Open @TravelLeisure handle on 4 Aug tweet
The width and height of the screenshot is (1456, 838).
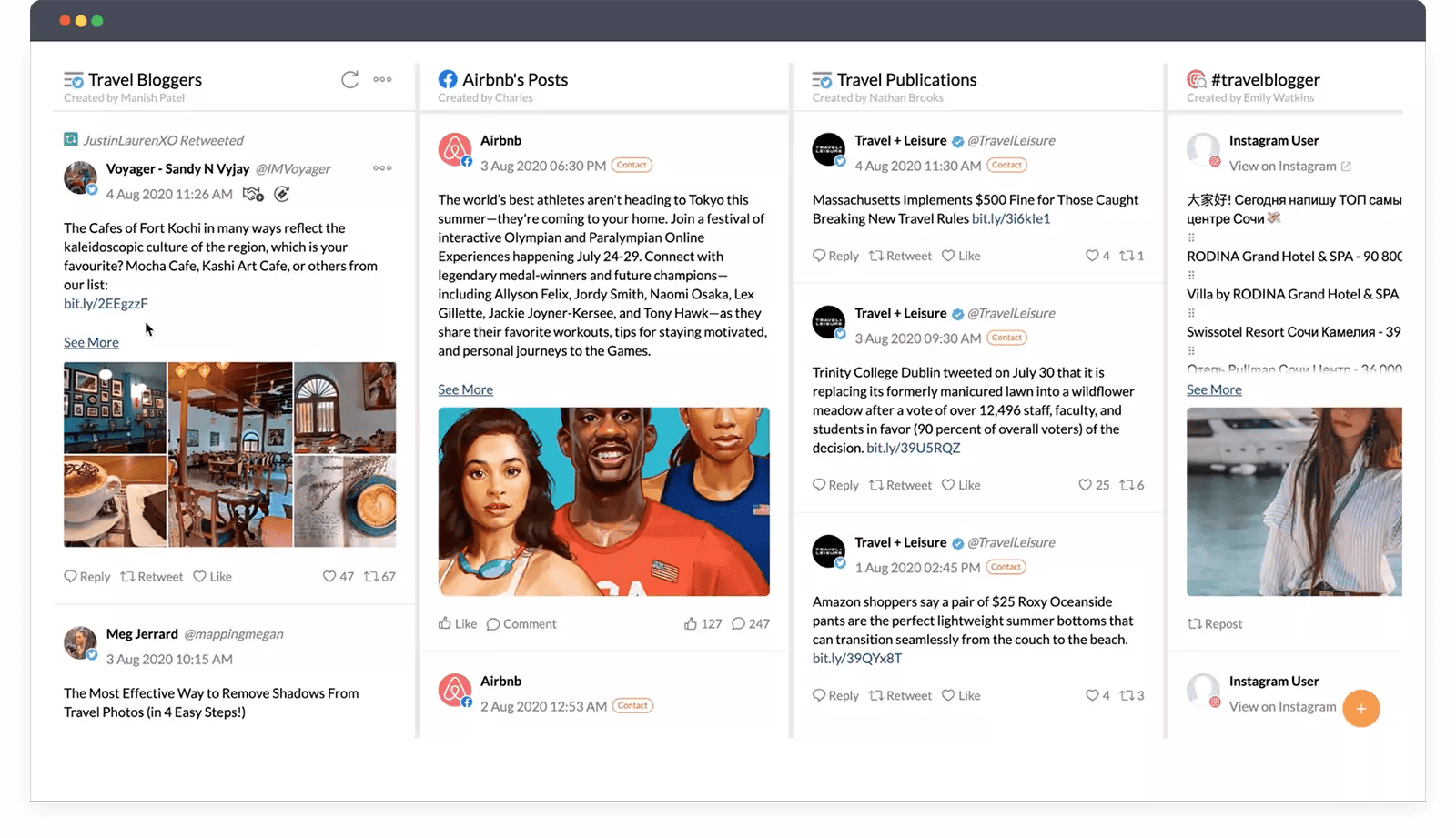coord(1011,141)
